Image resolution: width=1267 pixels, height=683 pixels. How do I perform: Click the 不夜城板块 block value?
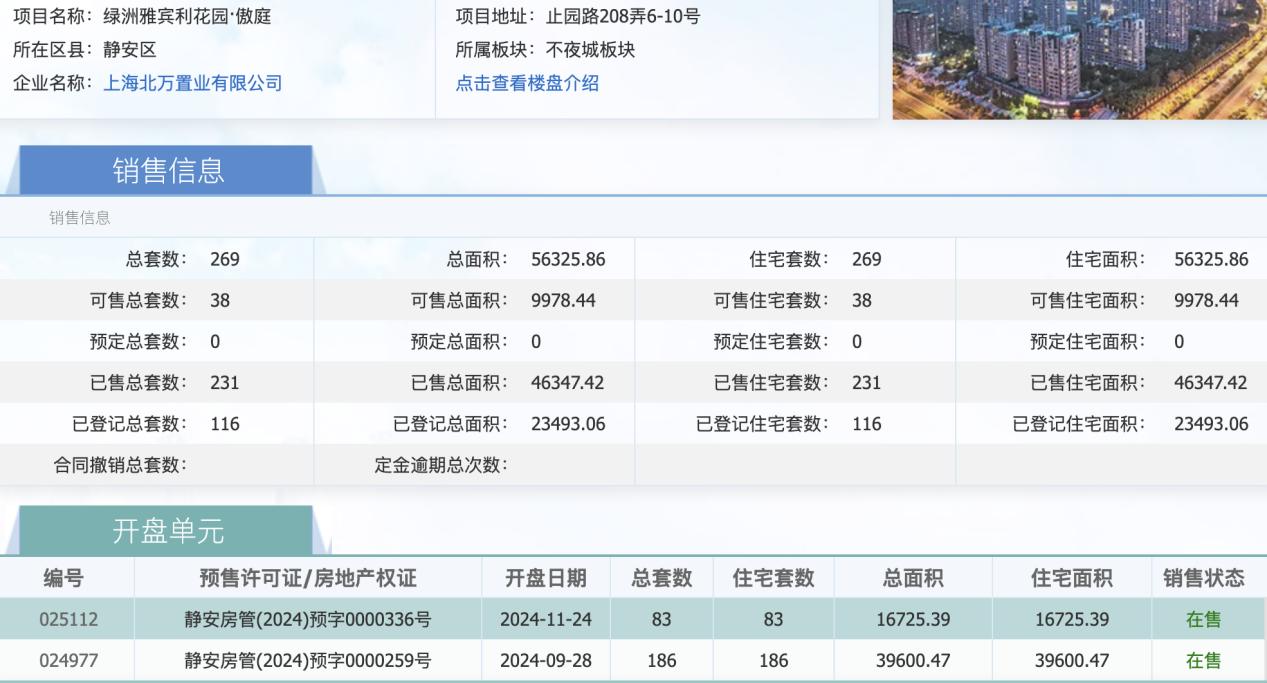pos(591,50)
